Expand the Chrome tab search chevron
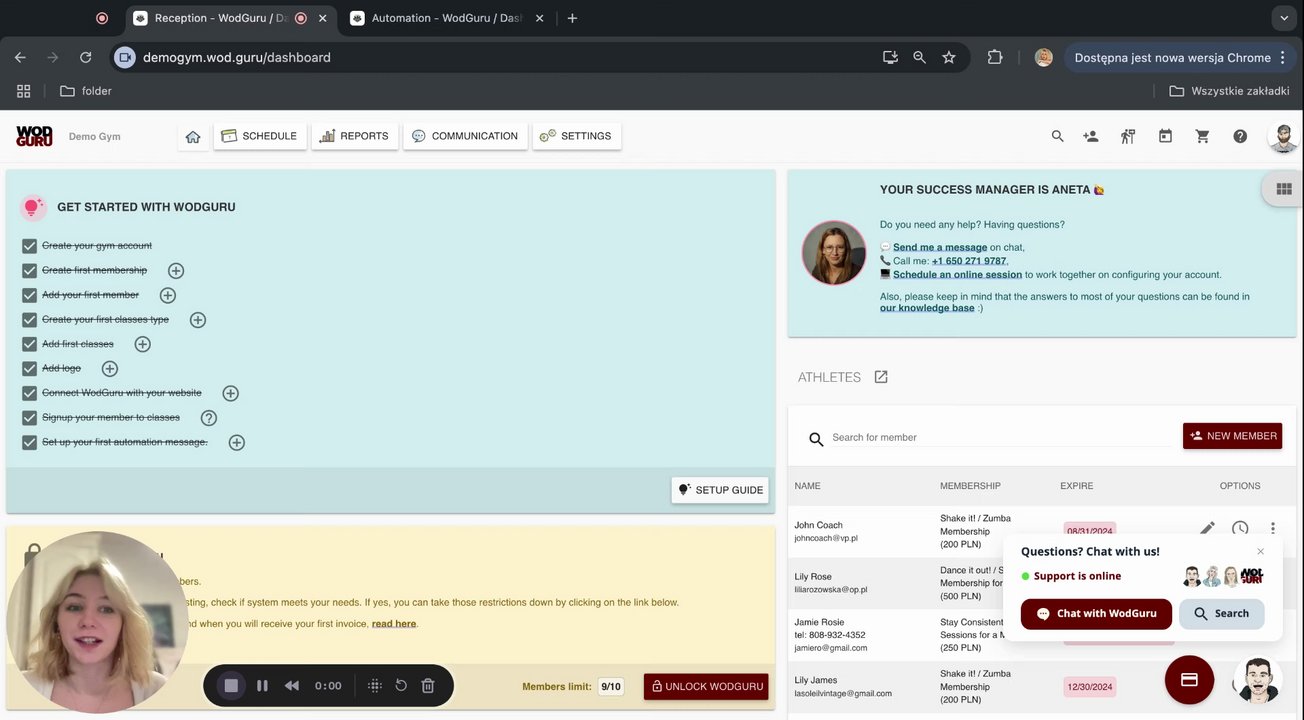The width and height of the screenshot is (1304, 720). point(1284,18)
